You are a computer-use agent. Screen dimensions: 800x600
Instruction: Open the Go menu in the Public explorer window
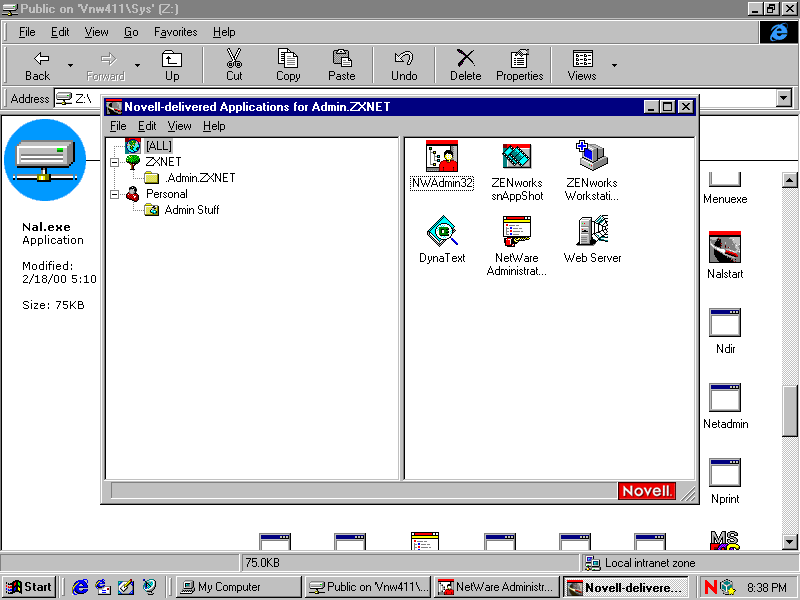coord(131,32)
